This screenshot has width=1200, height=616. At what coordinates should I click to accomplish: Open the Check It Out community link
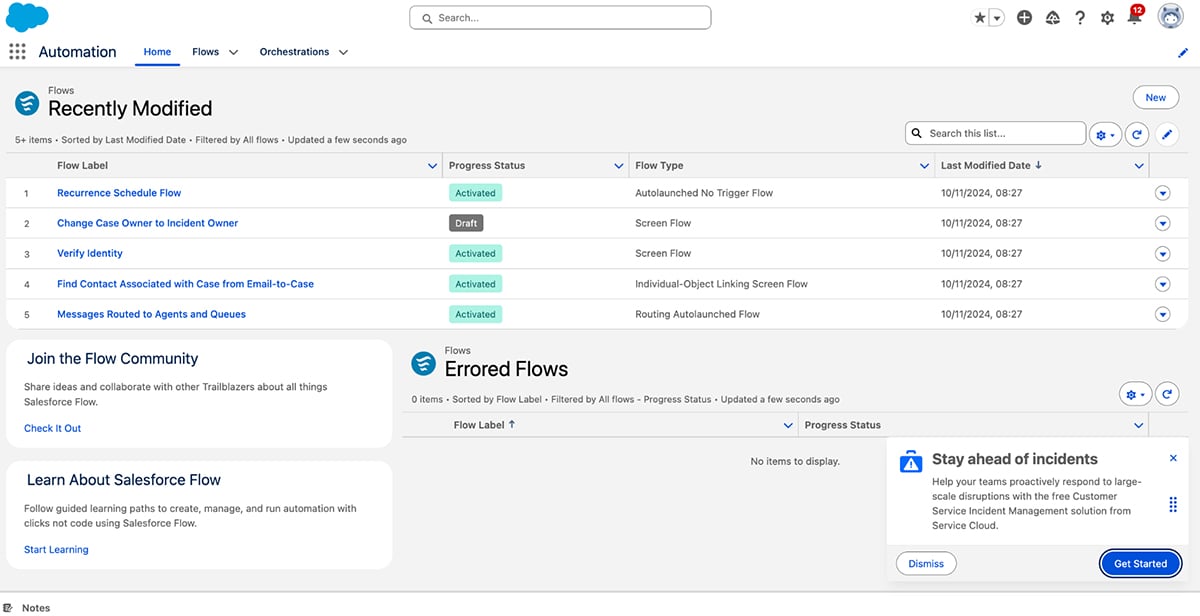coord(52,427)
